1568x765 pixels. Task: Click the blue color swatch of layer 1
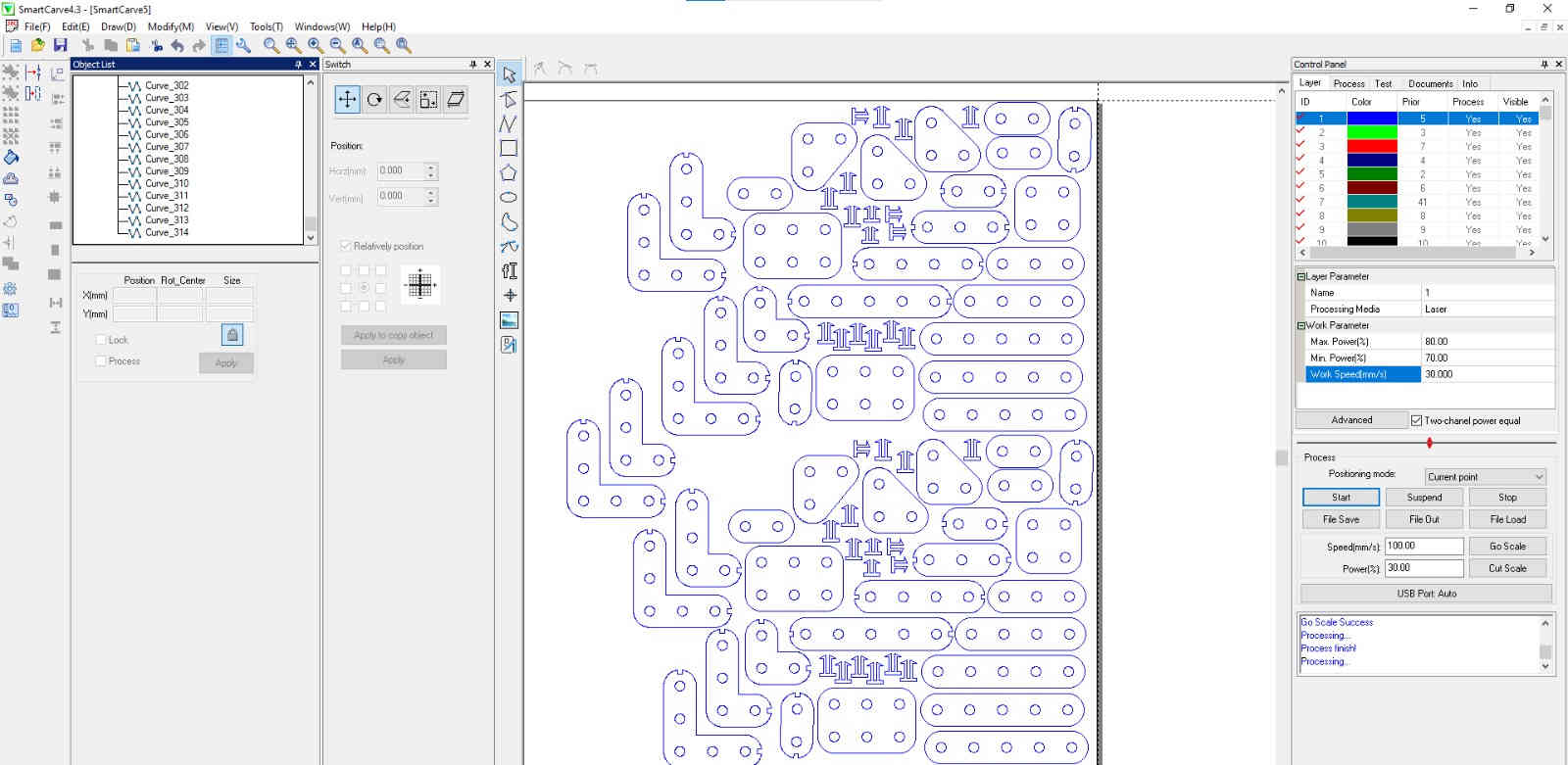tap(1372, 119)
